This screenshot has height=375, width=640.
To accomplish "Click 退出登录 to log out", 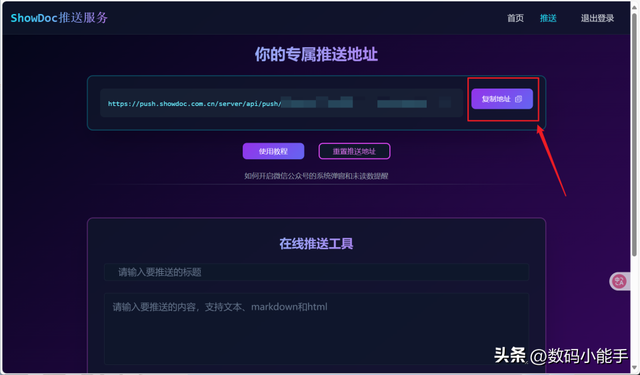I will pyautogui.click(x=597, y=18).
